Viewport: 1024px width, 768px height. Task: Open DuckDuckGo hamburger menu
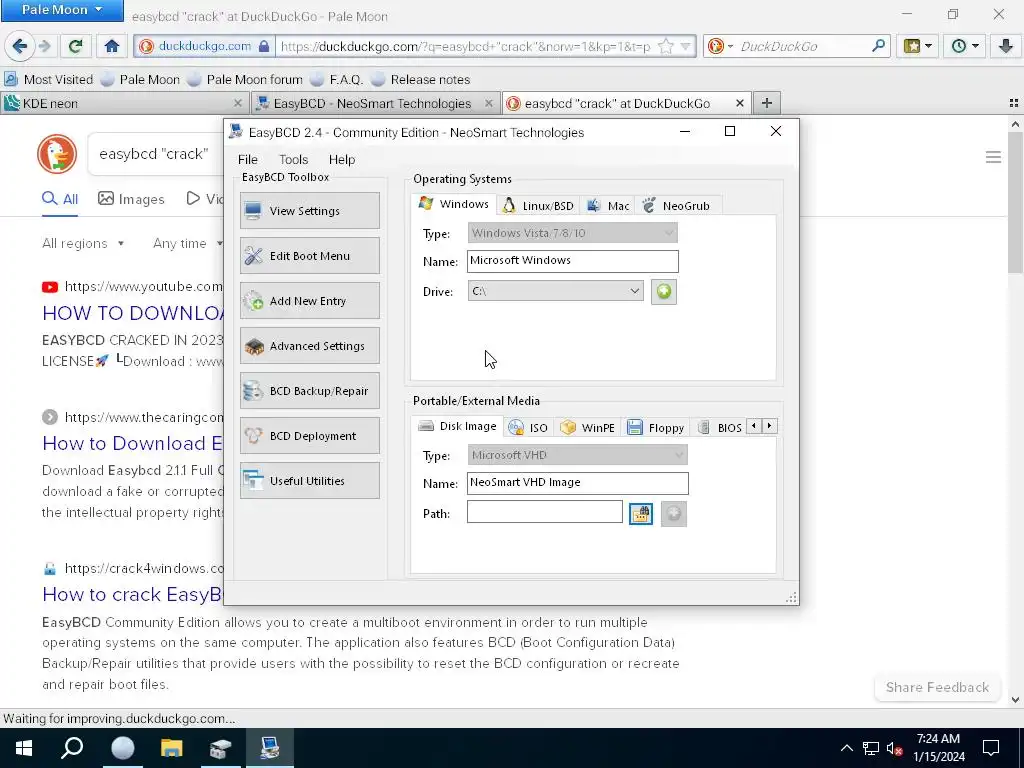(x=993, y=157)
